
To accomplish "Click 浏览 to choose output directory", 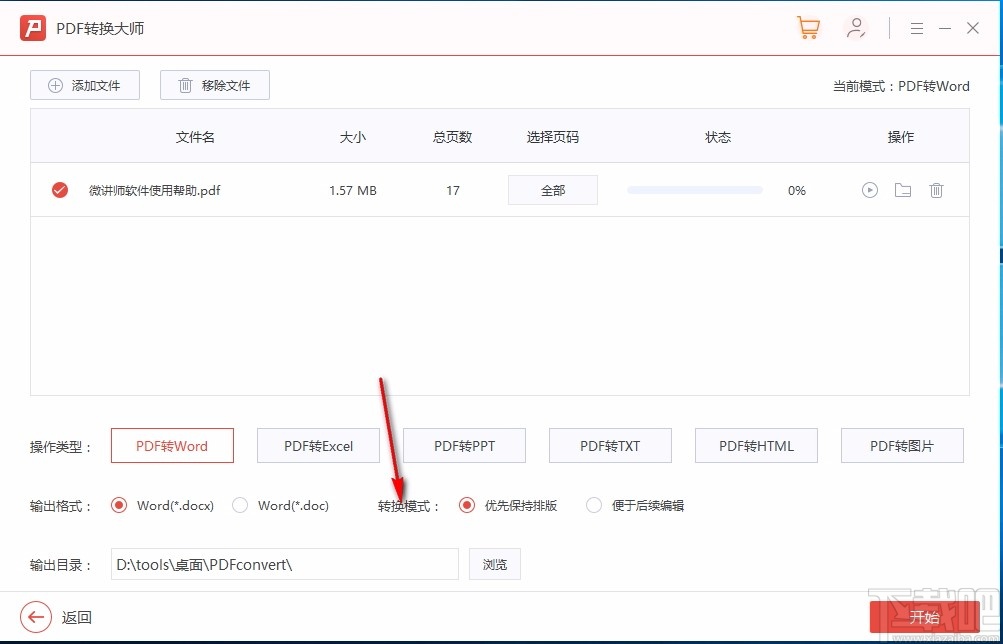I will click(x=494, y=563).
